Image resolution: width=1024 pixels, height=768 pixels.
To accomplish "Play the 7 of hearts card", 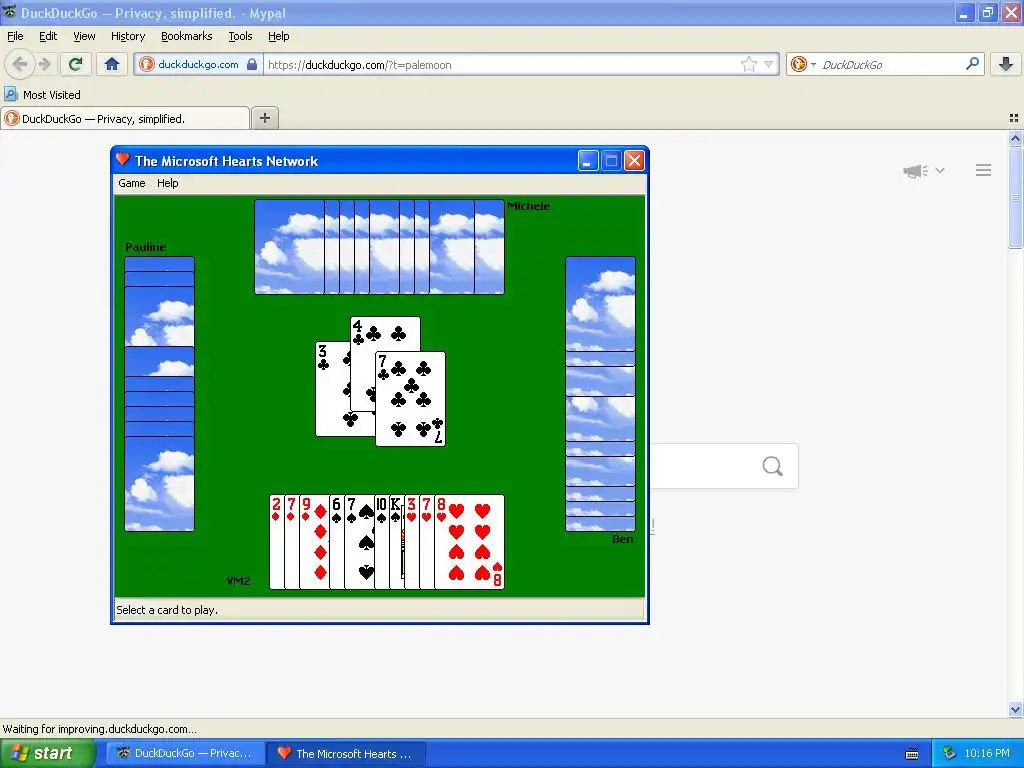I will [x=426, y=542].
